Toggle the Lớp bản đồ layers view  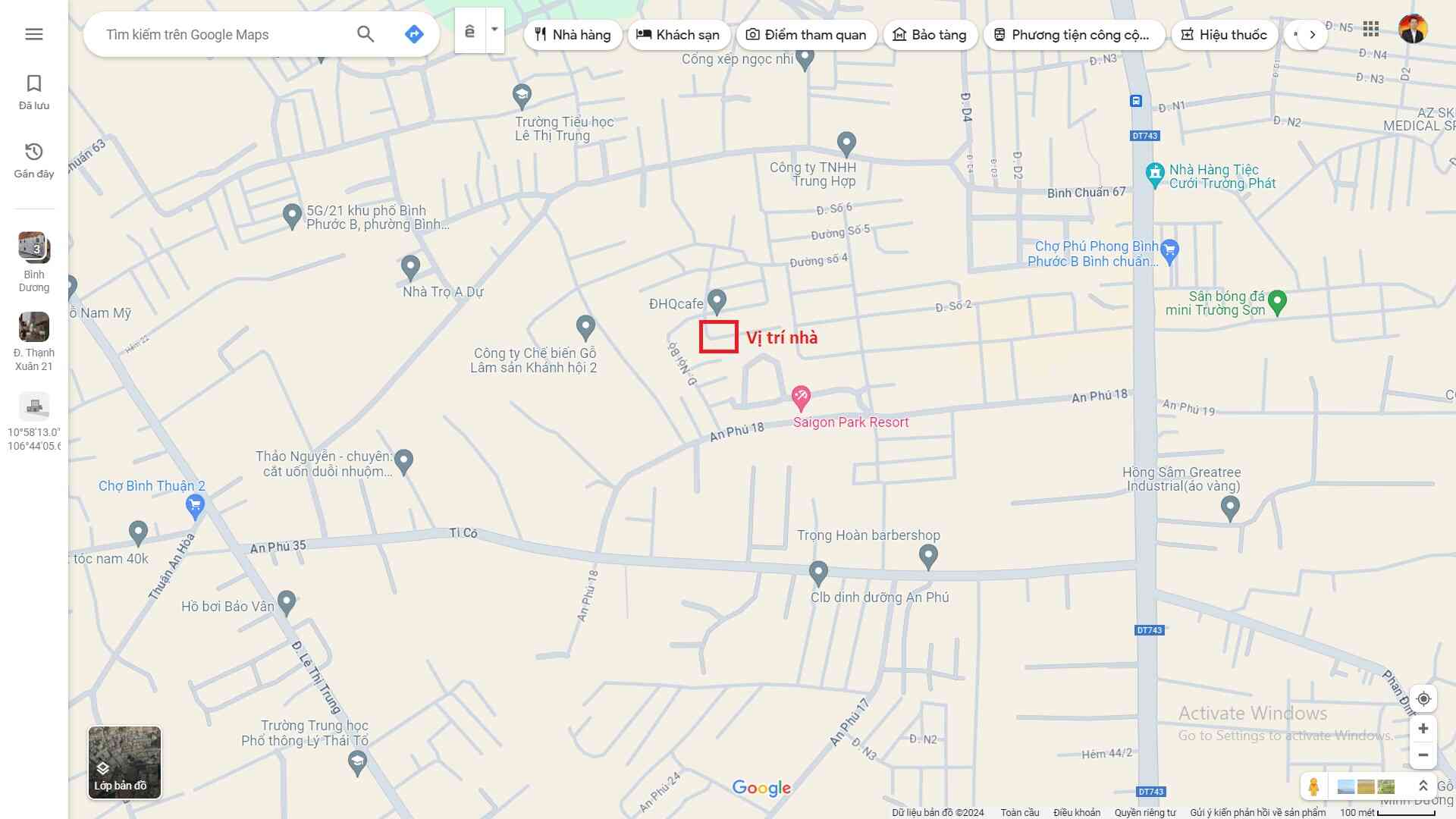click(x=124, y=762)
